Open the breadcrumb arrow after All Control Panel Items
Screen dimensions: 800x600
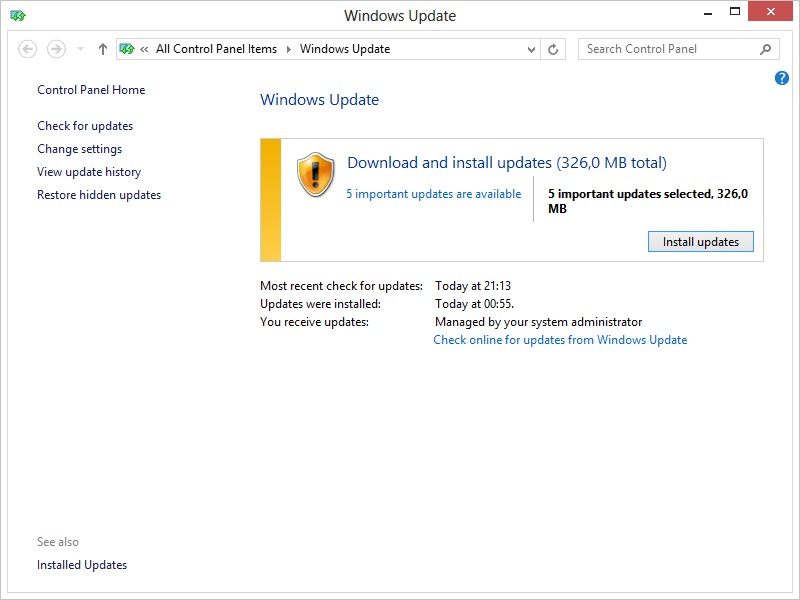289,49
